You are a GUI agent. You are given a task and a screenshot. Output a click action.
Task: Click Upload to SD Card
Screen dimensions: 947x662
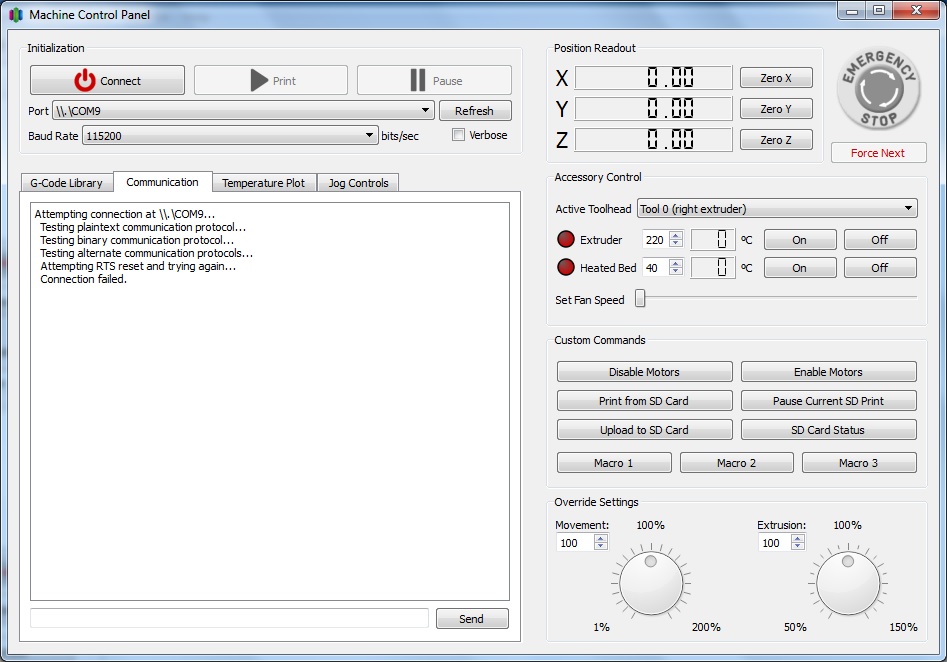point(644,430)
